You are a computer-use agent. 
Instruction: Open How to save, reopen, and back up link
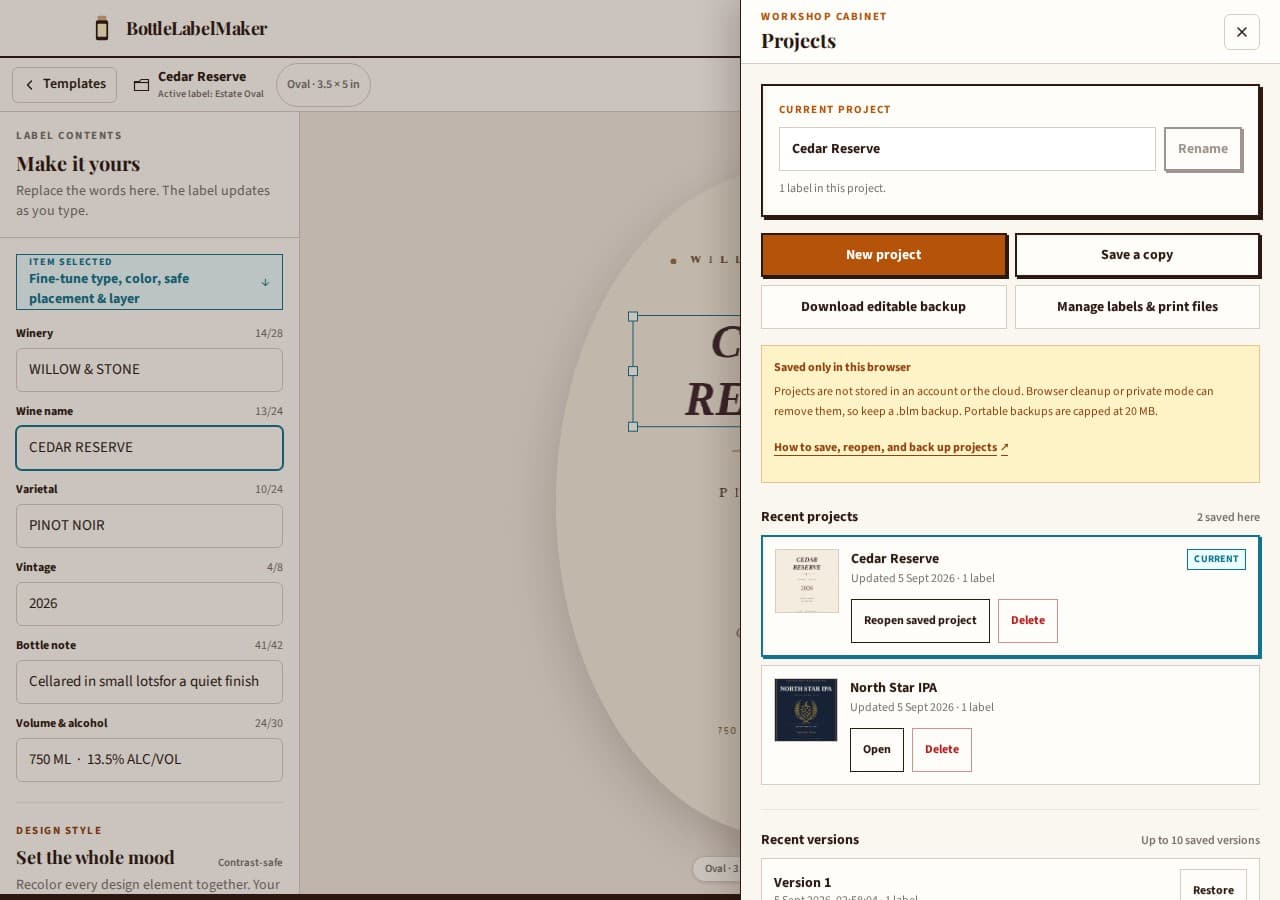tap(891, 448)
